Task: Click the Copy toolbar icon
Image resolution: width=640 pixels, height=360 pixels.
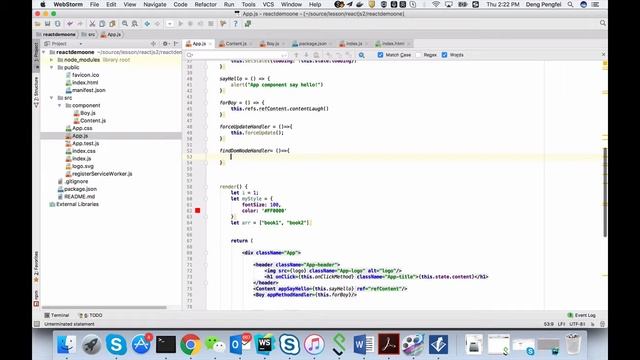Action: (102, 24)
